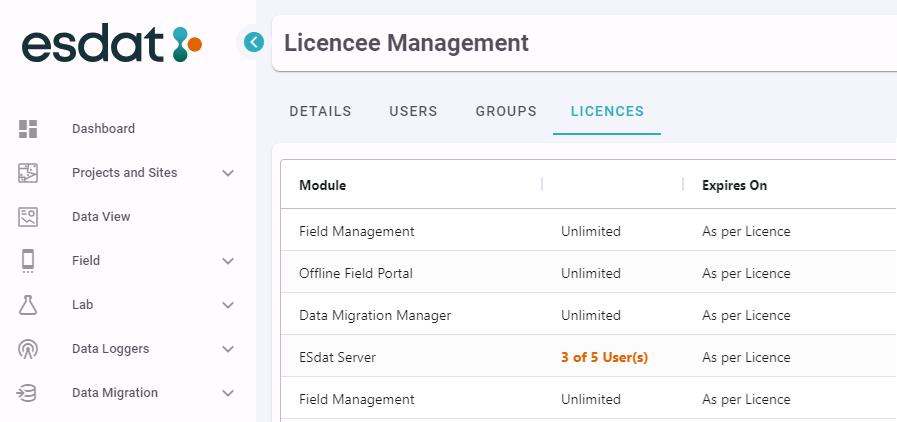
Task: Expand the Data Loggers menu chevron
Action: click(x=228, y=349)
